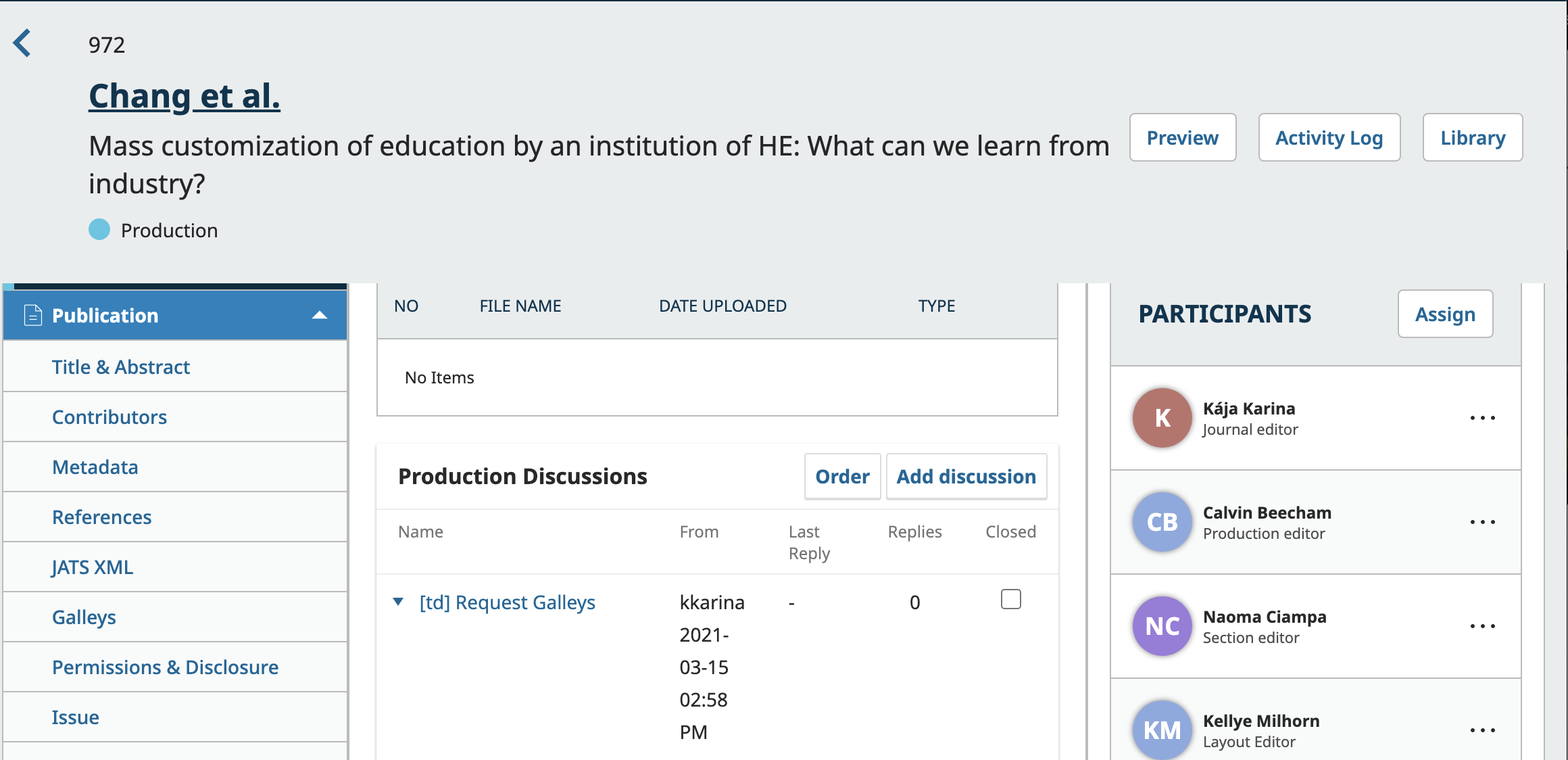
Task: Open the [td] Request Galleys discussion
Action: coord(507,602)
